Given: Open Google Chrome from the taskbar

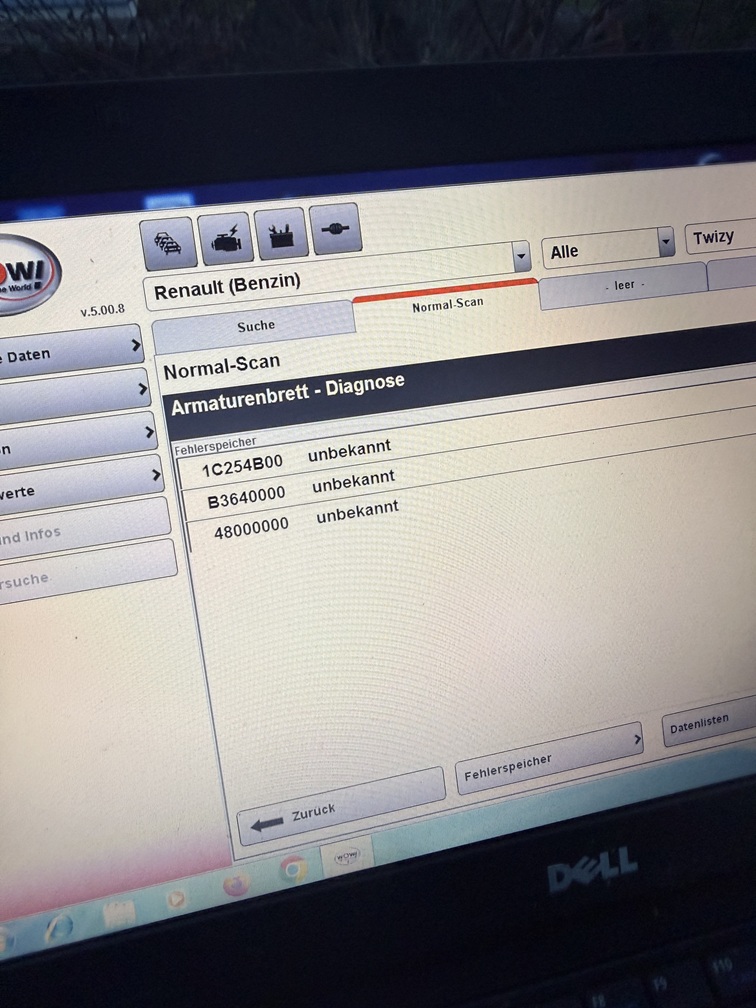Looking at the screenshot, I should (293, 870).
